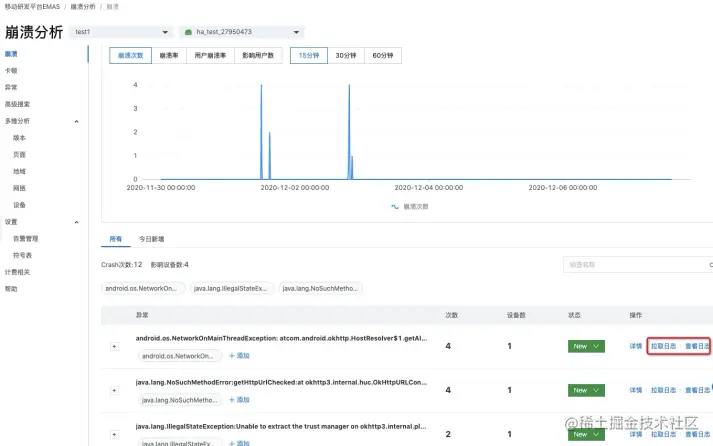Click 查看日志 for NetworkOnMainThreadException row

(x=698, y=346)
